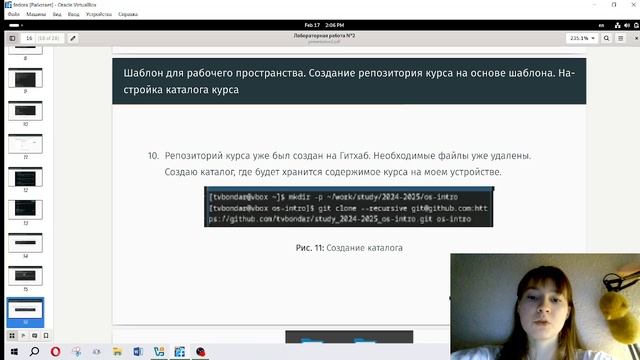The image size is (640, 360).
Task: Open the Windows Start menu
Action: (14, 351)
